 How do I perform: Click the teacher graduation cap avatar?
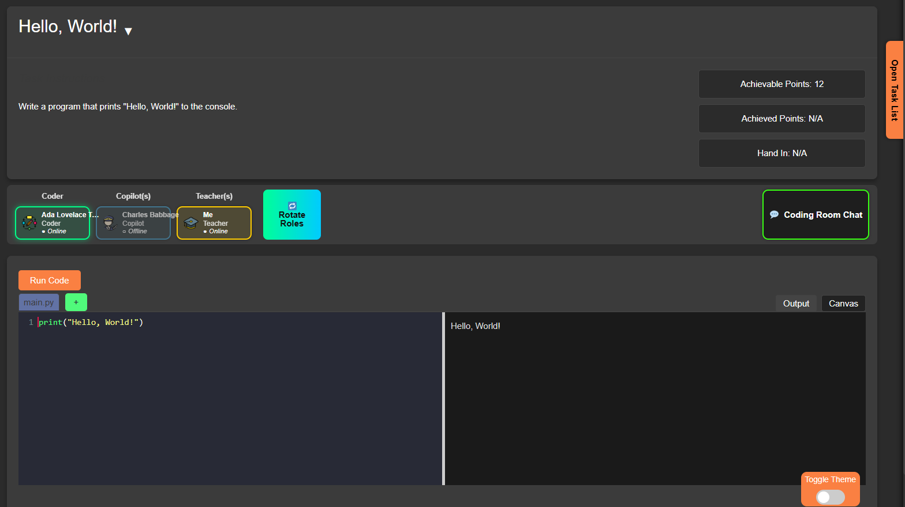click(191, 223)
